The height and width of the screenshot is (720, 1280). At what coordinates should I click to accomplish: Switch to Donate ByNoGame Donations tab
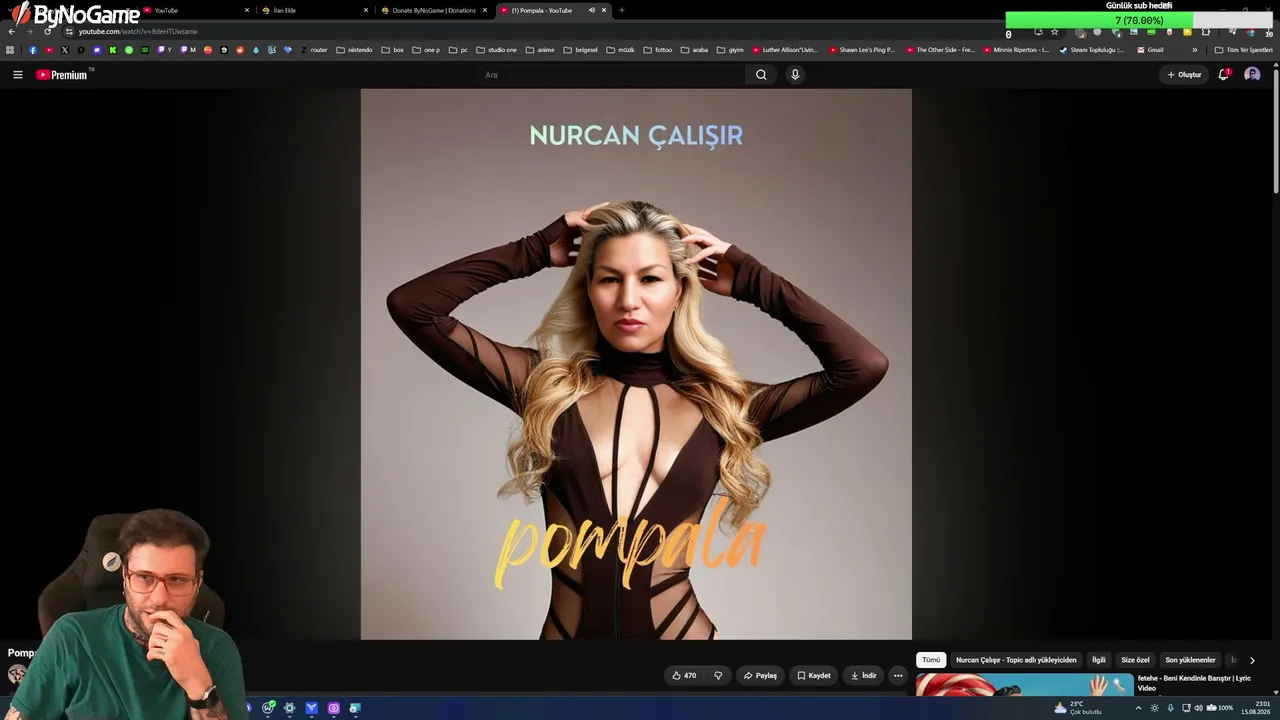click(433, 10)
